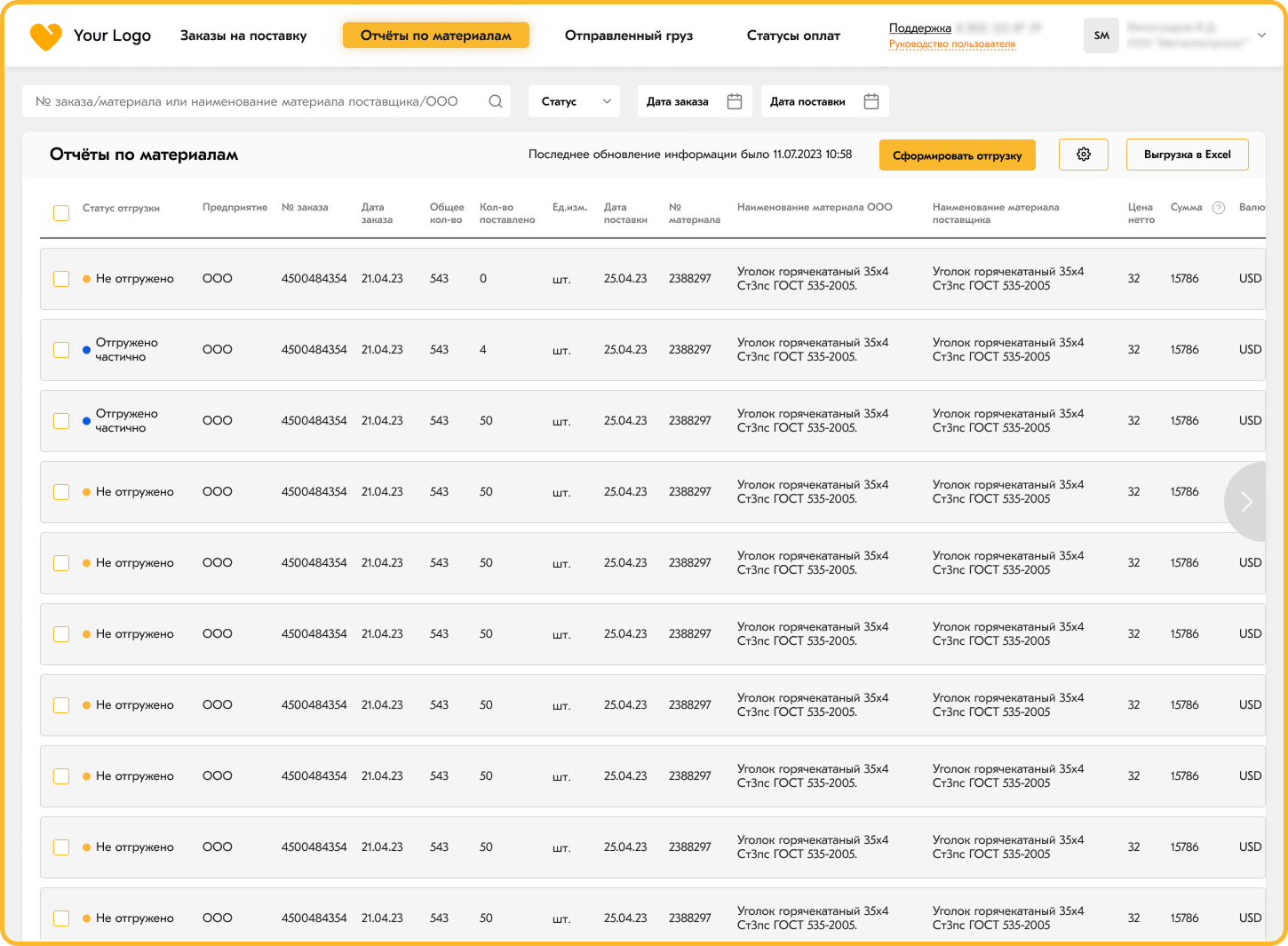
Task: Open the Поддержка link
Action: 920,28
